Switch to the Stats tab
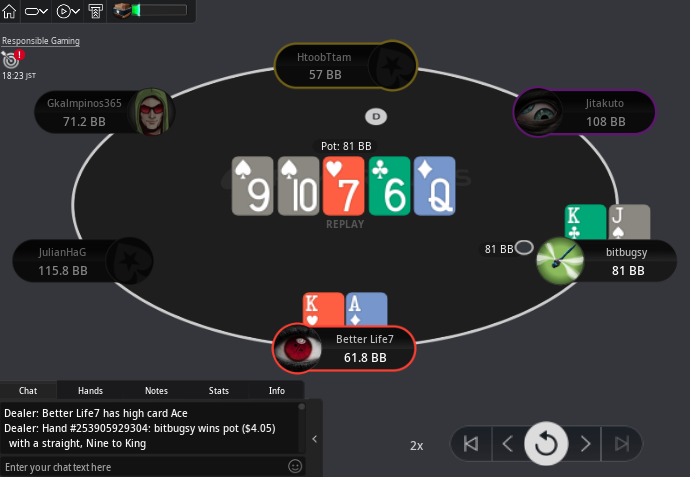Image resolution: width=690 pixels, height=477 pixels. pos(219,391)
